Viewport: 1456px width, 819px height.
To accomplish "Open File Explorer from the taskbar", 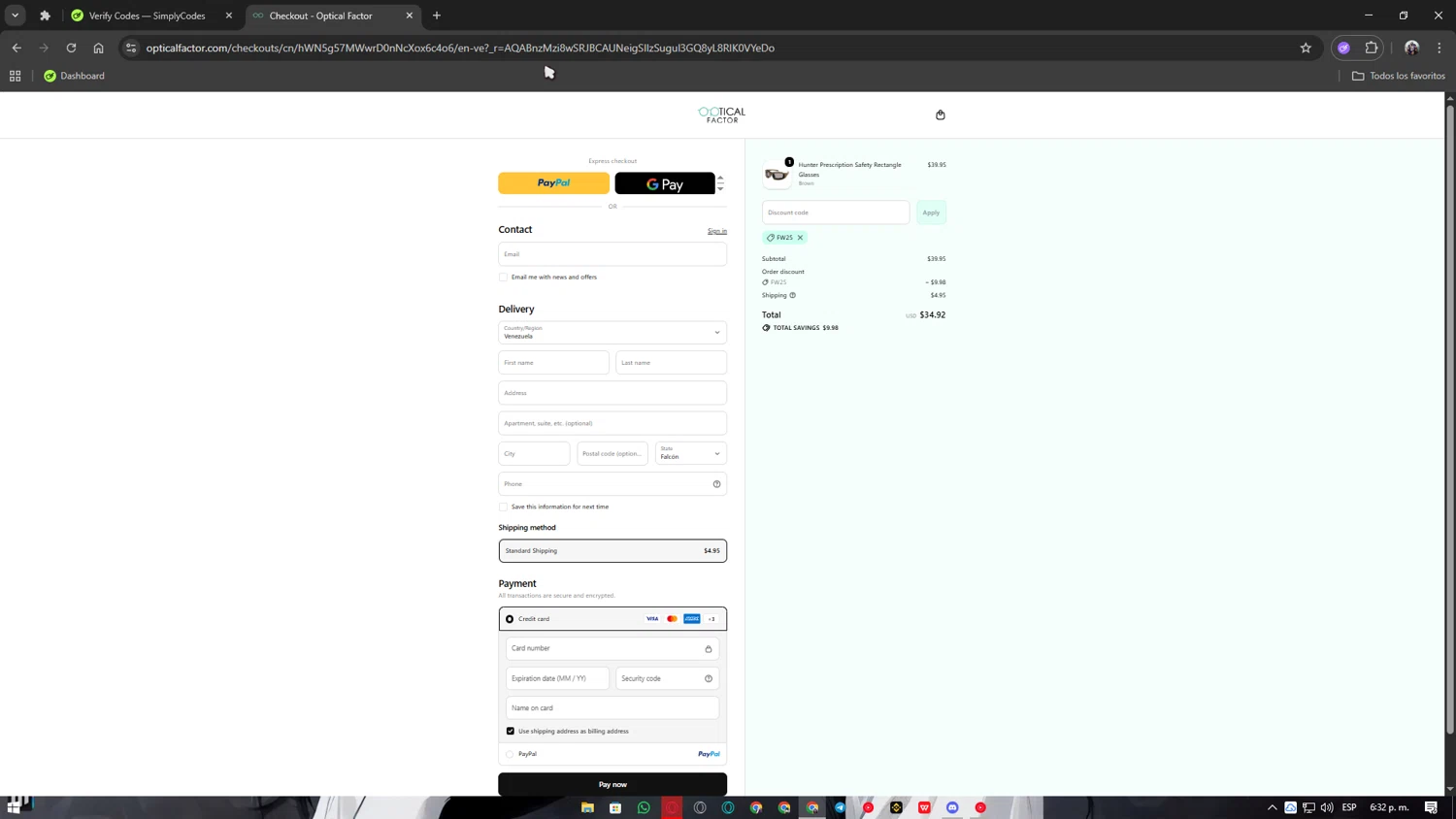I will tap(587, 807).
